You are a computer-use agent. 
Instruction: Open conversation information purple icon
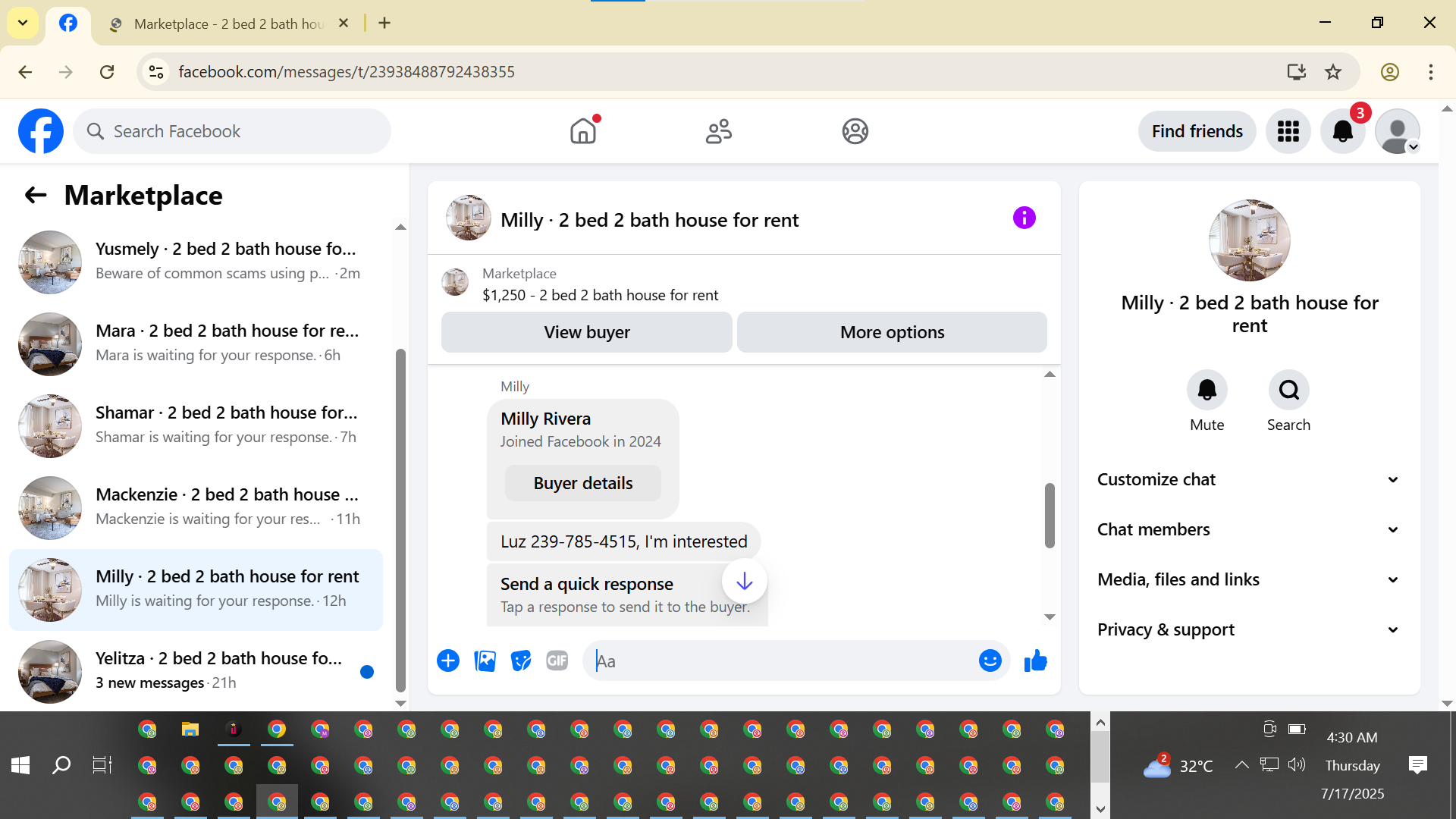[x=1024, y=218]
